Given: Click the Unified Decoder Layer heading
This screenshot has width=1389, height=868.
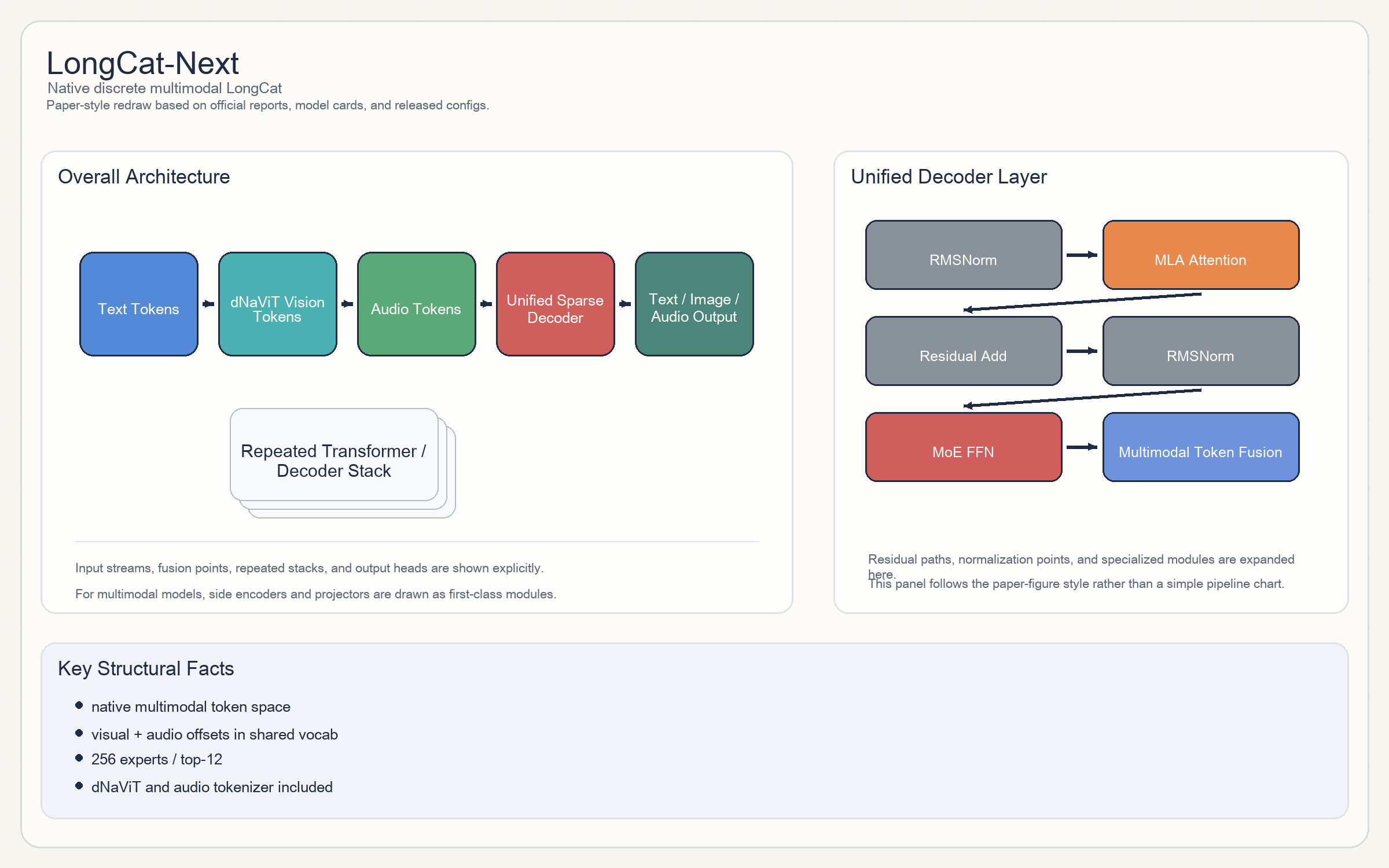Looking at the screenshot, I should (949, 176).
